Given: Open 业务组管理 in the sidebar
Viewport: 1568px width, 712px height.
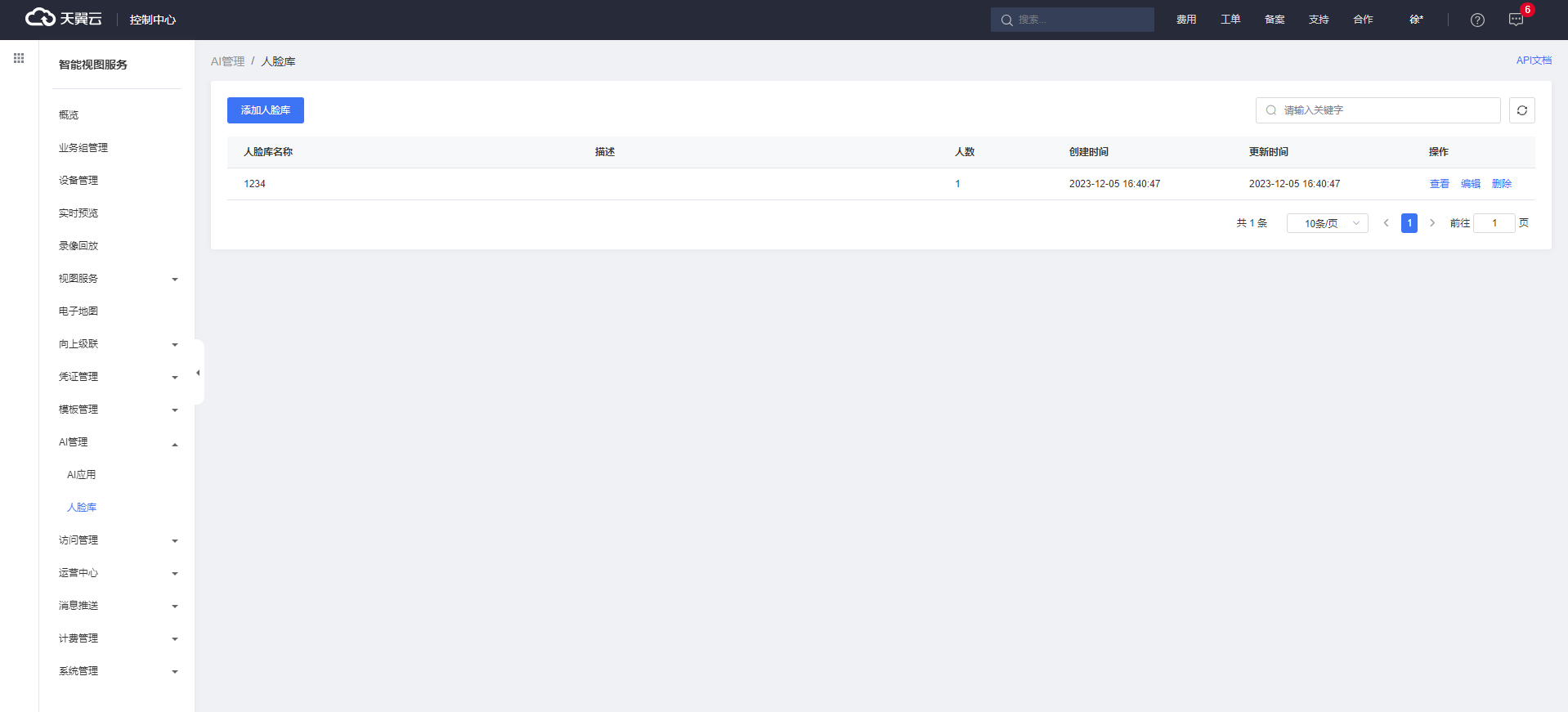Looking at the screenshot, I should (83, 148).
